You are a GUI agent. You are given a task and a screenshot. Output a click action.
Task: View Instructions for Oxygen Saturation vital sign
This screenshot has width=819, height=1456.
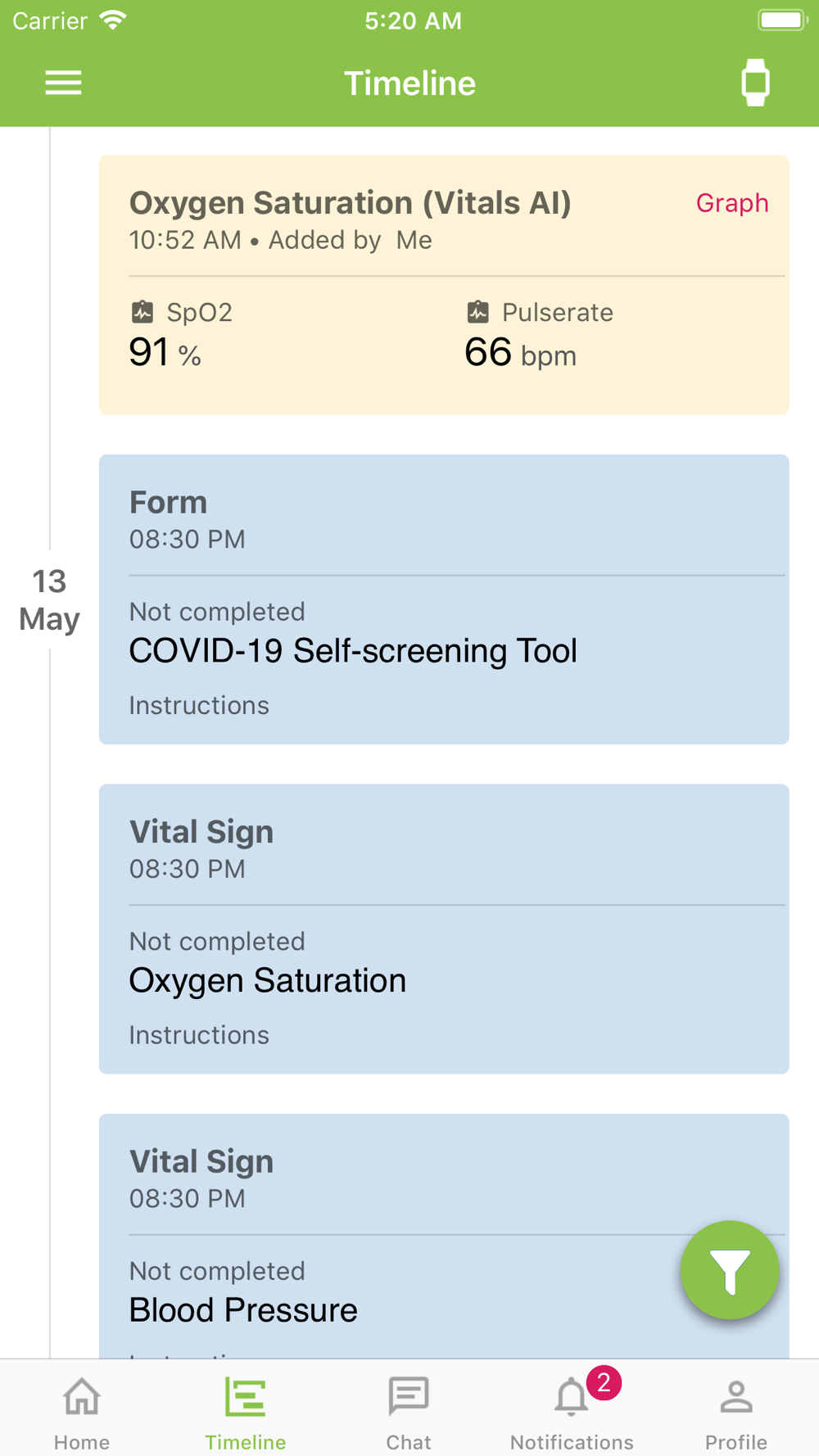[199, 1035]
